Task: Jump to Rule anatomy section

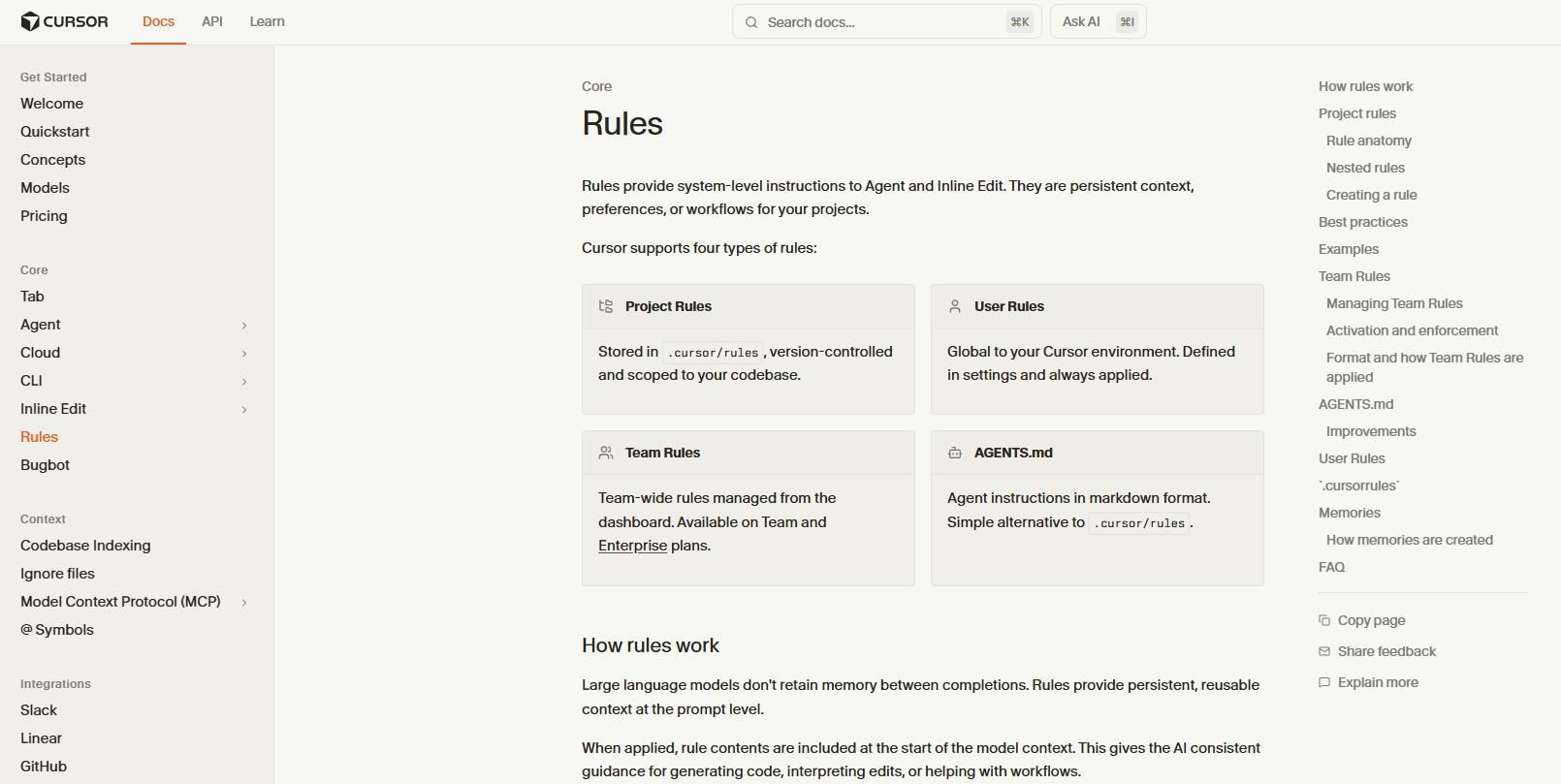Action: coord(1369,141)
